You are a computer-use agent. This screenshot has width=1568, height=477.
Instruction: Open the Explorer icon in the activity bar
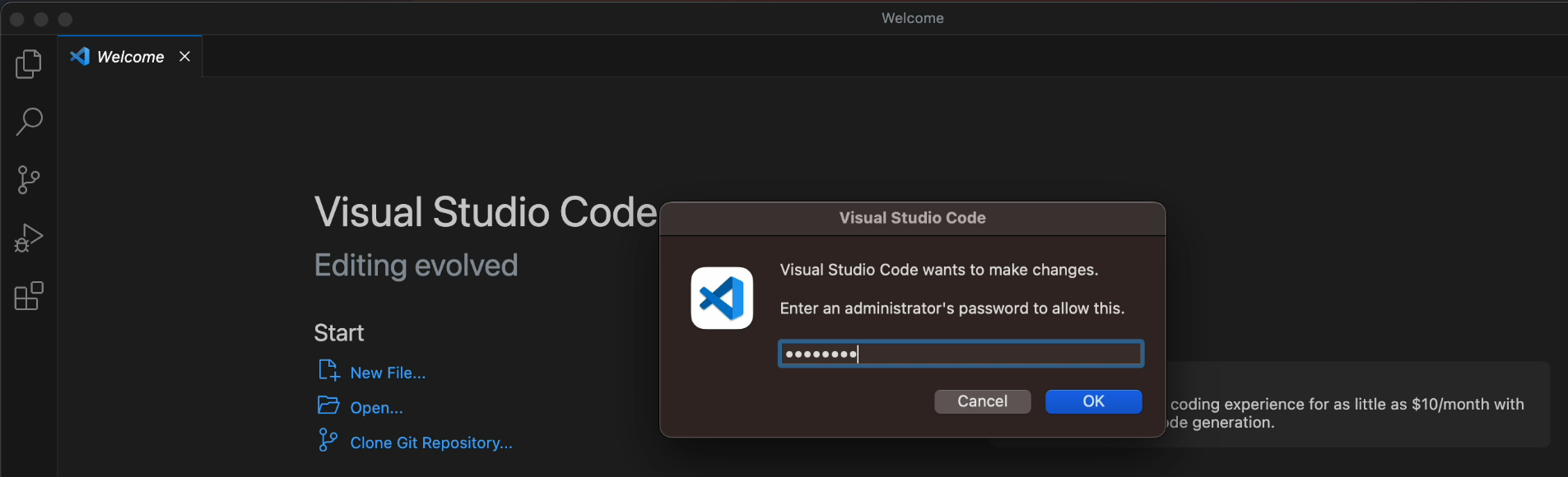29,63
